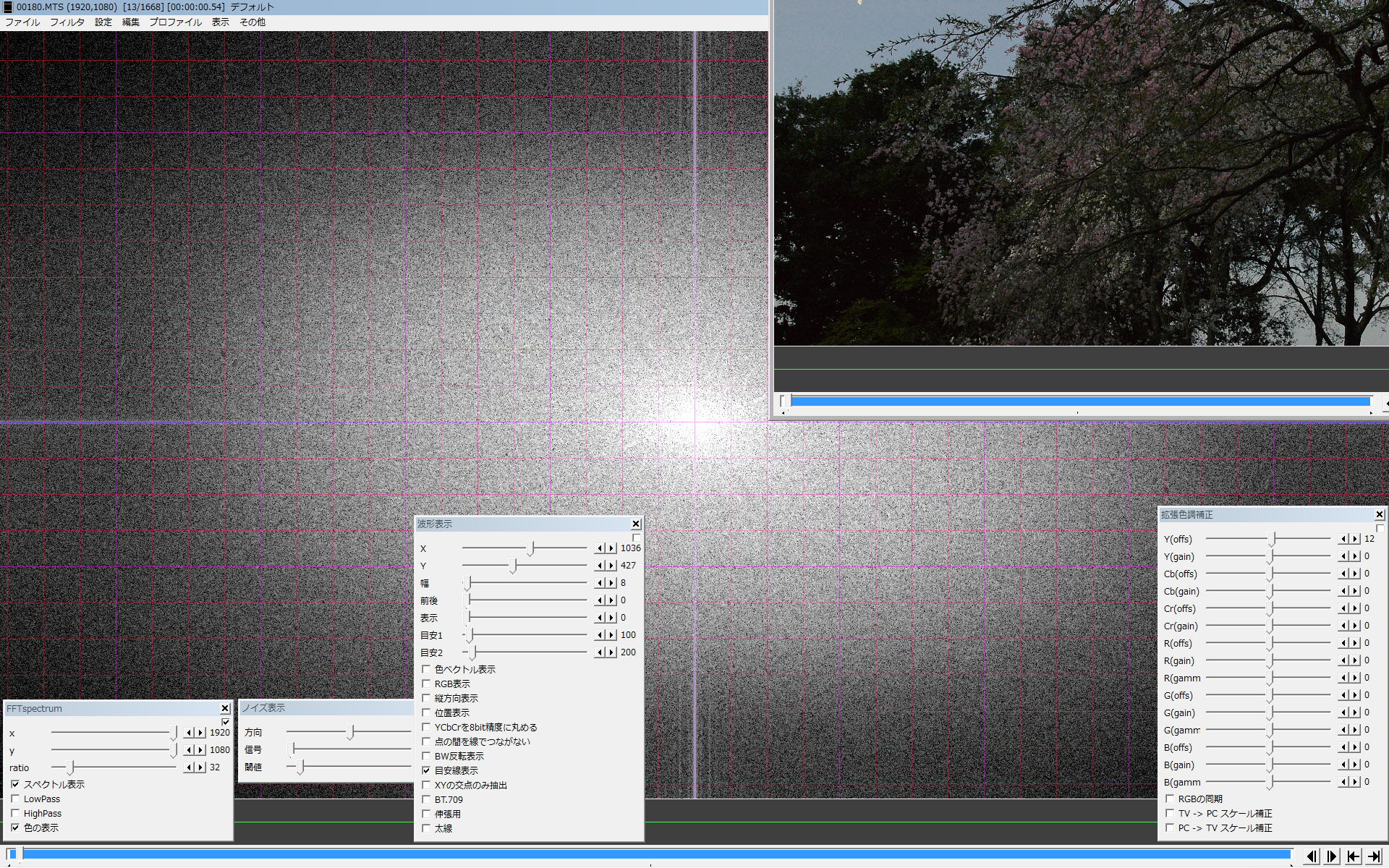Decrement waveform Y value arrow
Viewport: 1389px width, 868px height.
click(x=600, y=566)
